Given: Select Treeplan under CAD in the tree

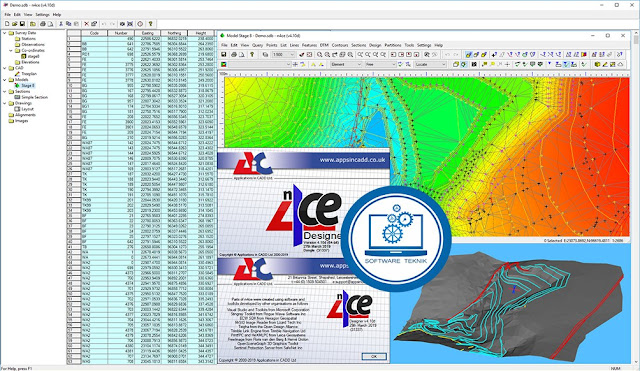Looking at the screenshot, I should 29,74.
